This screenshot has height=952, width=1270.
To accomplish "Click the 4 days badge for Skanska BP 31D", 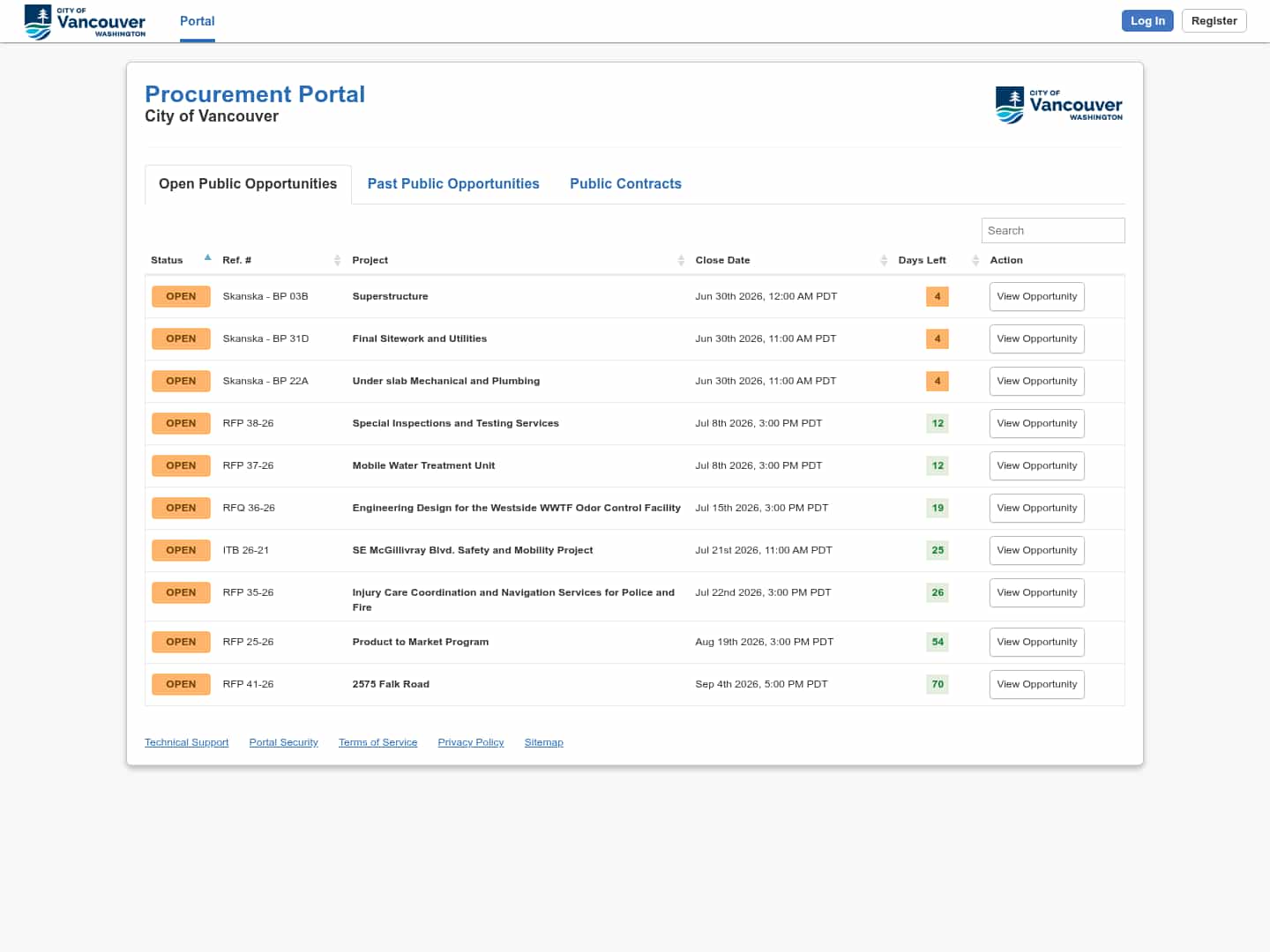I will pos(938,338).
